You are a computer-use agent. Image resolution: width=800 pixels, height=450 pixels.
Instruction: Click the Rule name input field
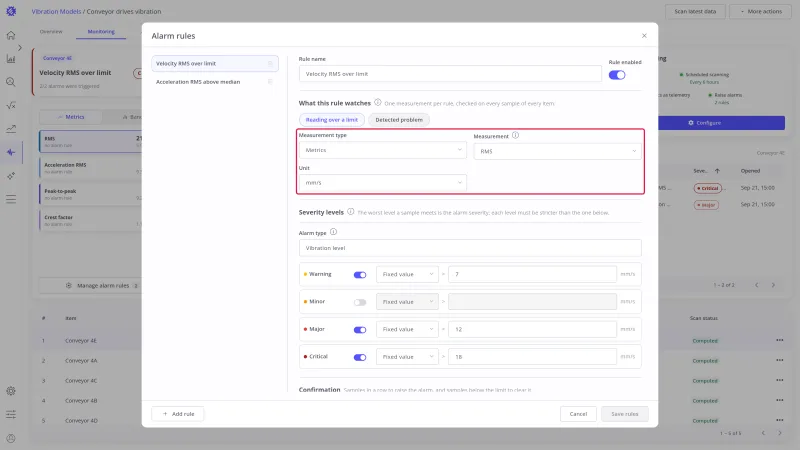[450, 74]
